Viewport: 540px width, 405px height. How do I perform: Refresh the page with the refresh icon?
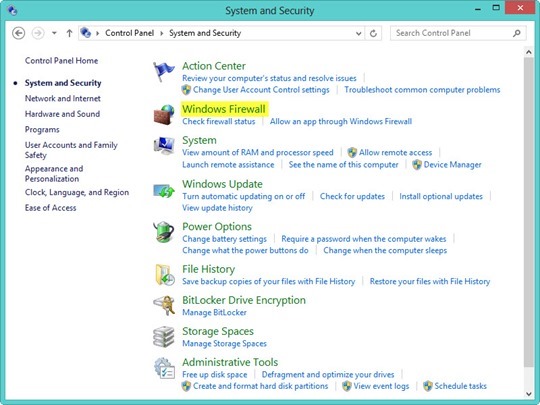coord(373,33)
